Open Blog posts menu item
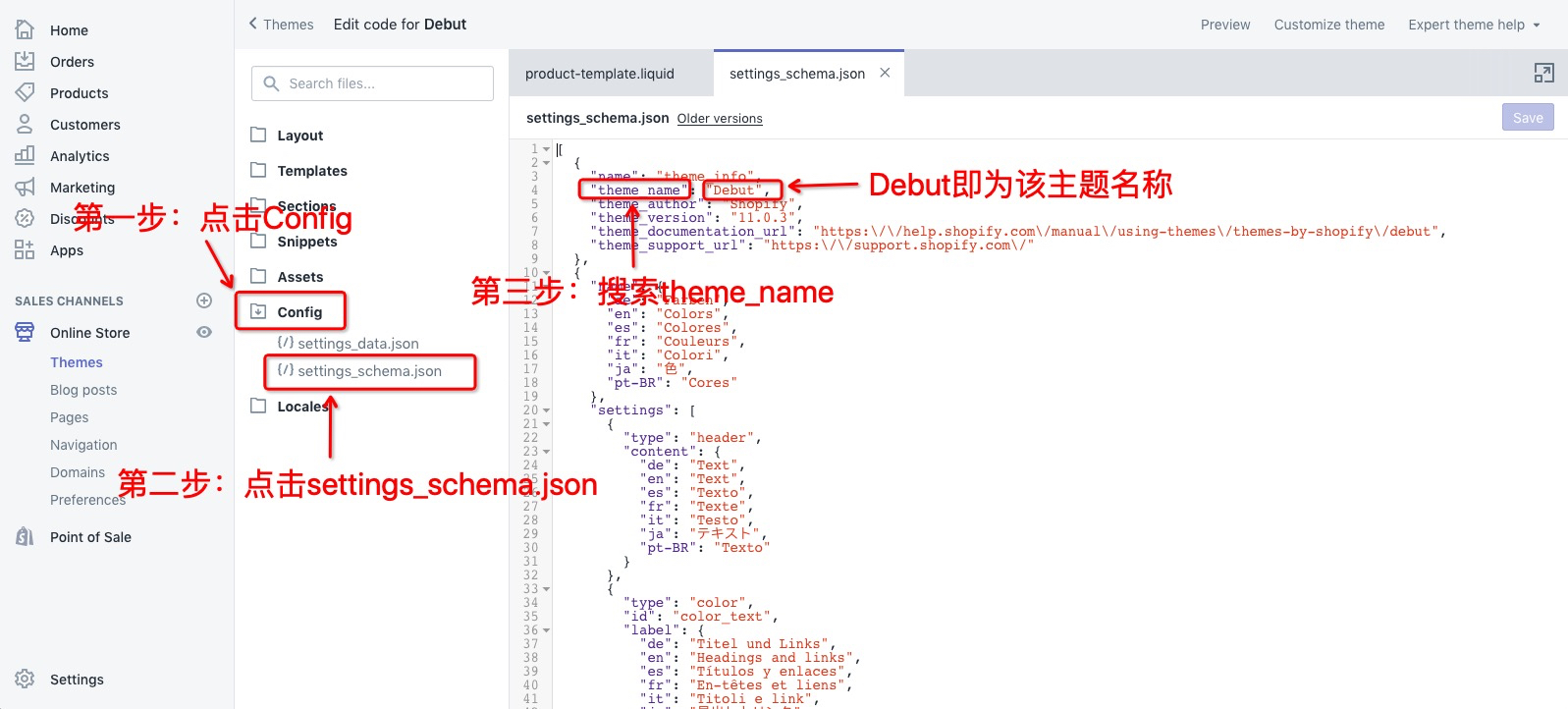The image size is (1568, 709). [83, 390]
